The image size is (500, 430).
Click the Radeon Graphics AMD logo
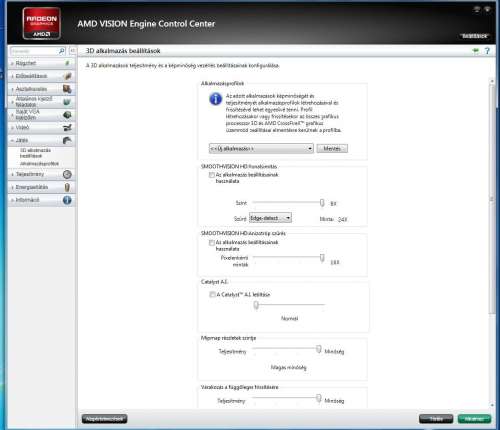point(42,23)
